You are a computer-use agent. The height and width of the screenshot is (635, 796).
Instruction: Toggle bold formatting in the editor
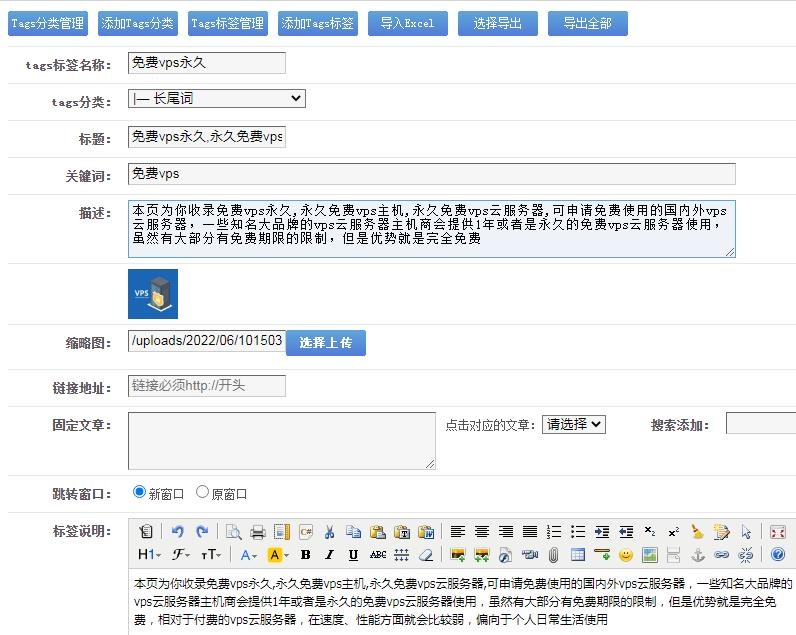(x=305, y=555)
